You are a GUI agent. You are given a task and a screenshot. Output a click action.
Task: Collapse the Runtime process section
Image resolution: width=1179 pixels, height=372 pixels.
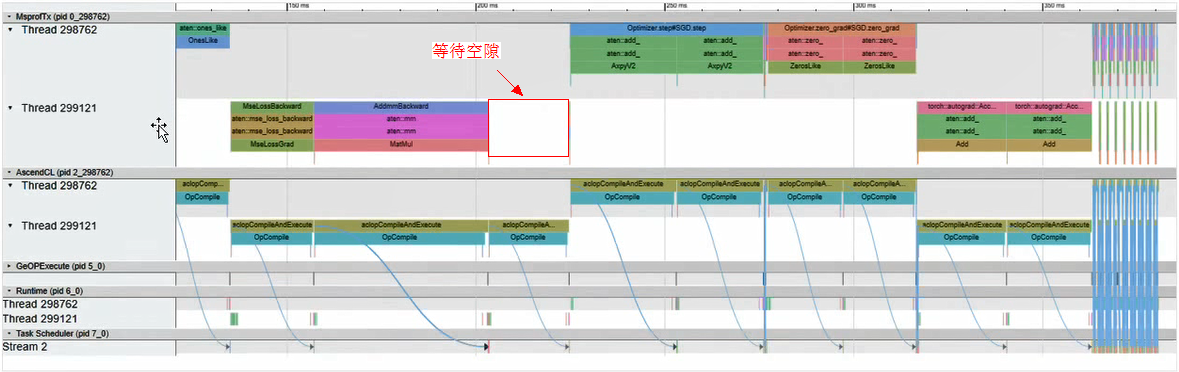9,290
